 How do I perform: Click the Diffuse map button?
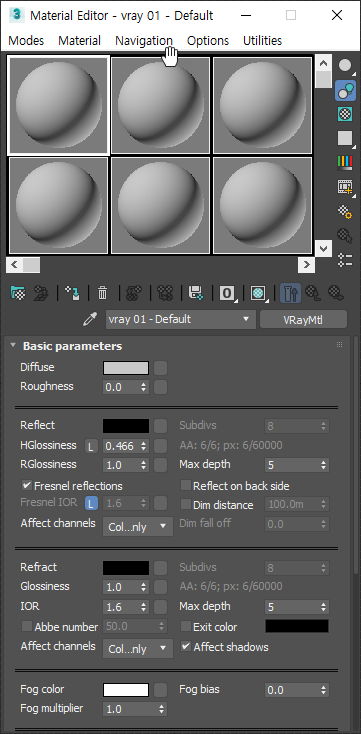point(161,368)
